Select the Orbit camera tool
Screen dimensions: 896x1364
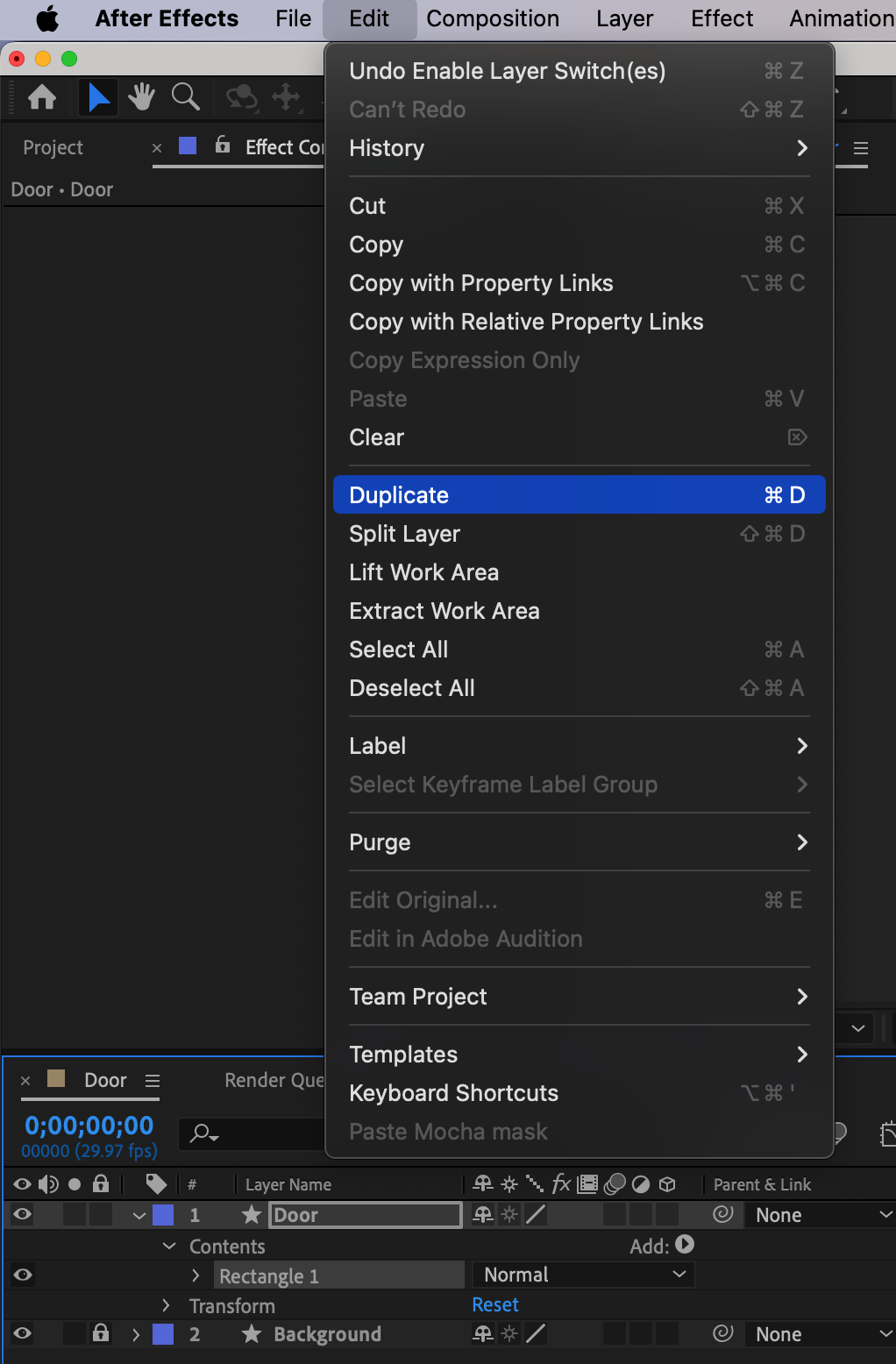click(242, 96)
